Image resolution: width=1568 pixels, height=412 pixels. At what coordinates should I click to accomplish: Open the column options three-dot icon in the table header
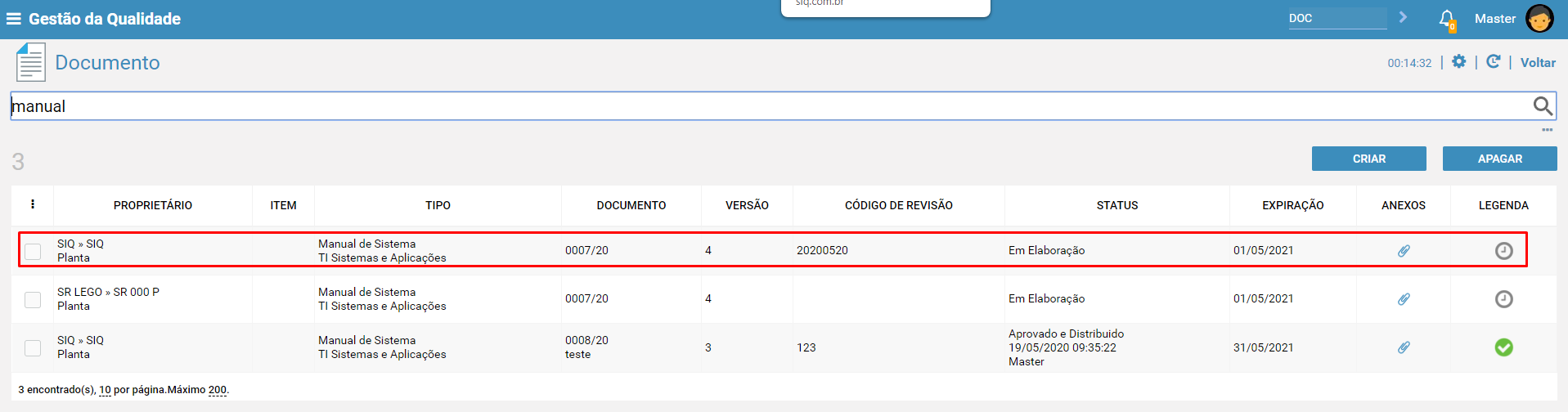click(33, 204)
